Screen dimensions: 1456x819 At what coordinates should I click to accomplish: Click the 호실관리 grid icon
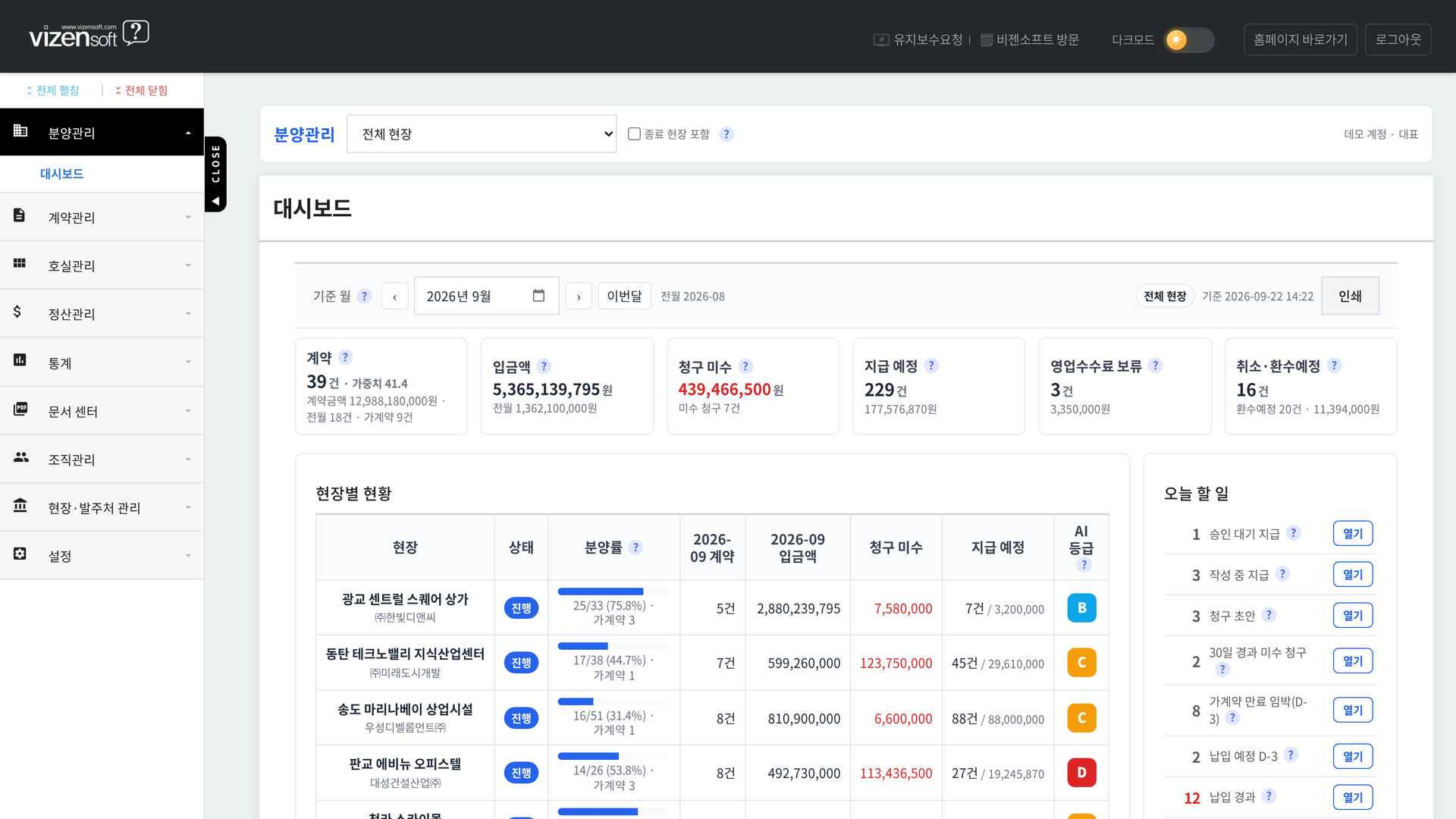click(x=20, y=263)
